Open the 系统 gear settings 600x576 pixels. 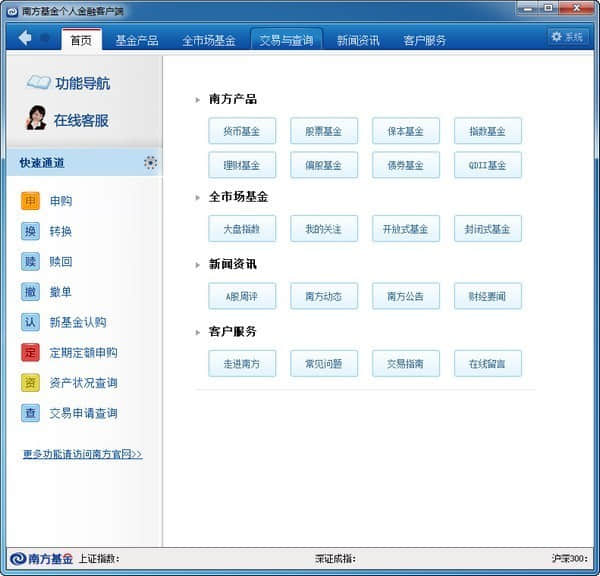(x=568, y=37)
